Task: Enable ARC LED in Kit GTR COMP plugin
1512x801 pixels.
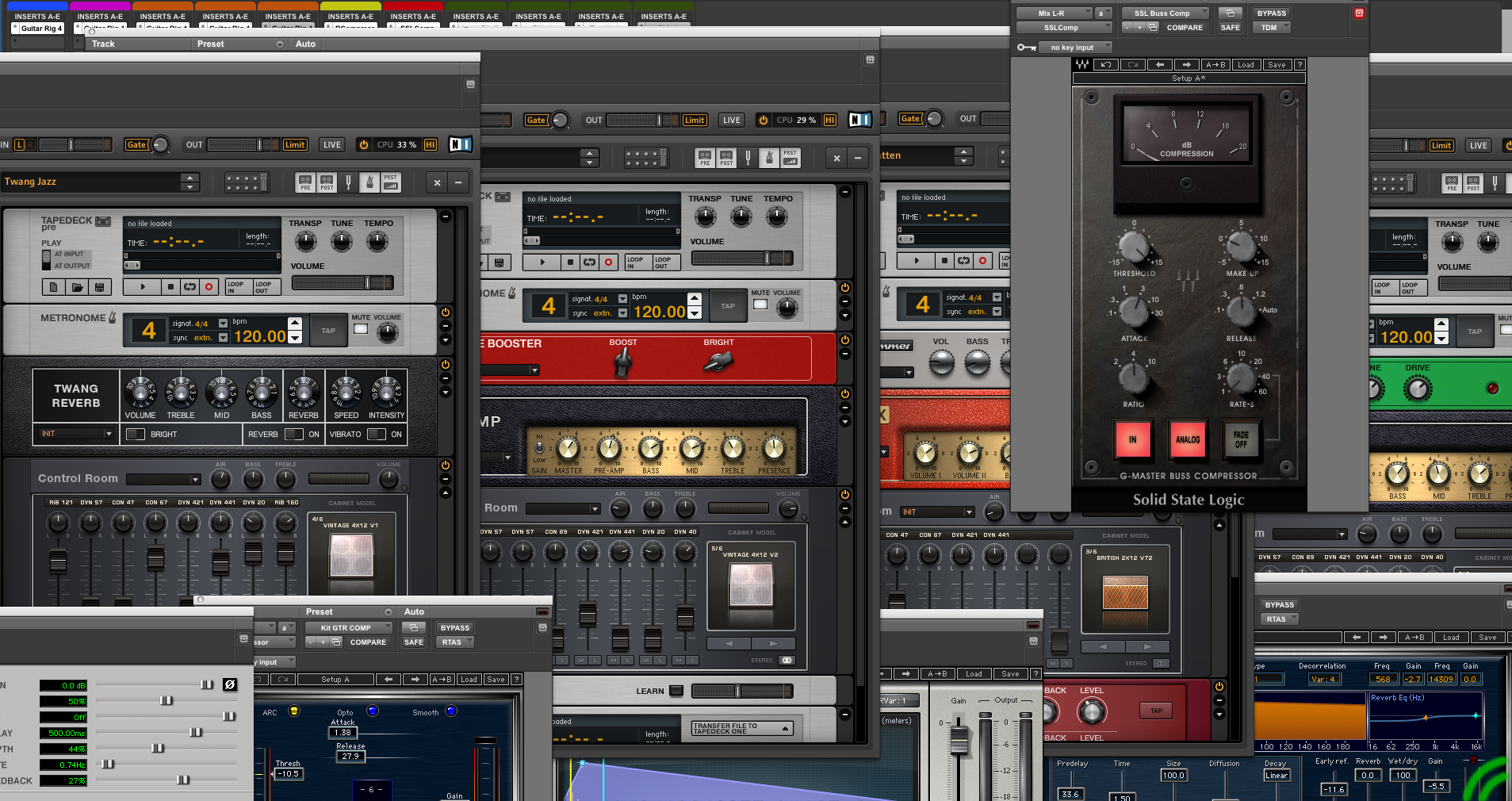Action: [x=293, y=711]
